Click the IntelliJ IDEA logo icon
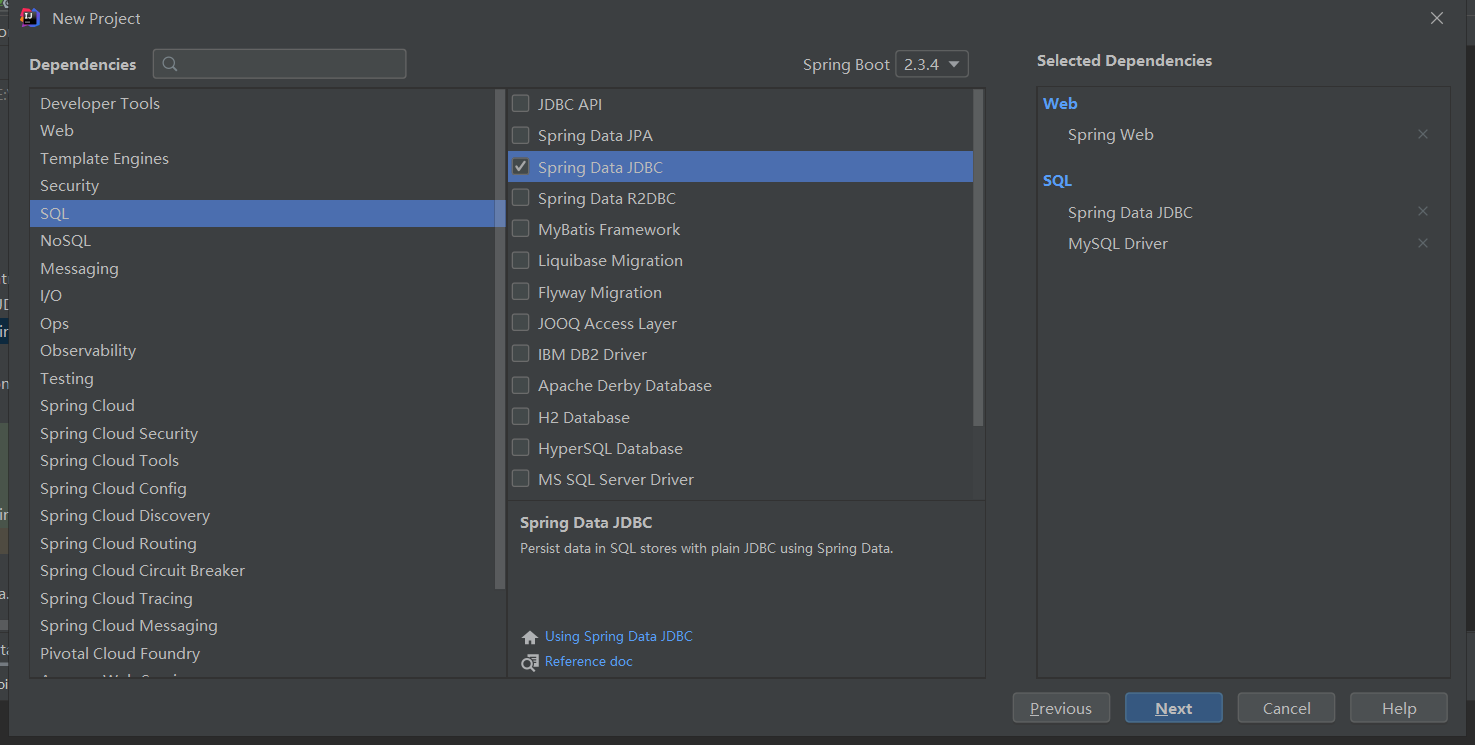The height and width of the screenshot is (745, 1475). [x=30, y=18]
